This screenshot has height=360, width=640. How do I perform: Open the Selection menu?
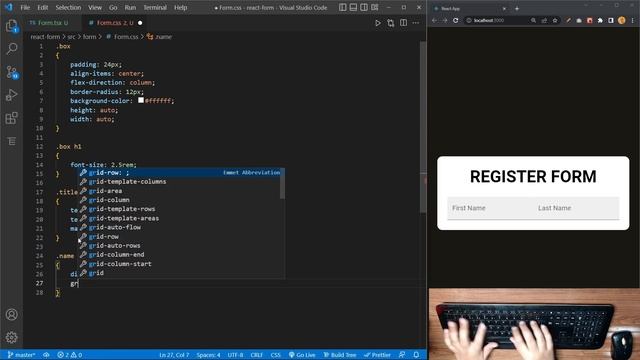[x=68, y=7]
